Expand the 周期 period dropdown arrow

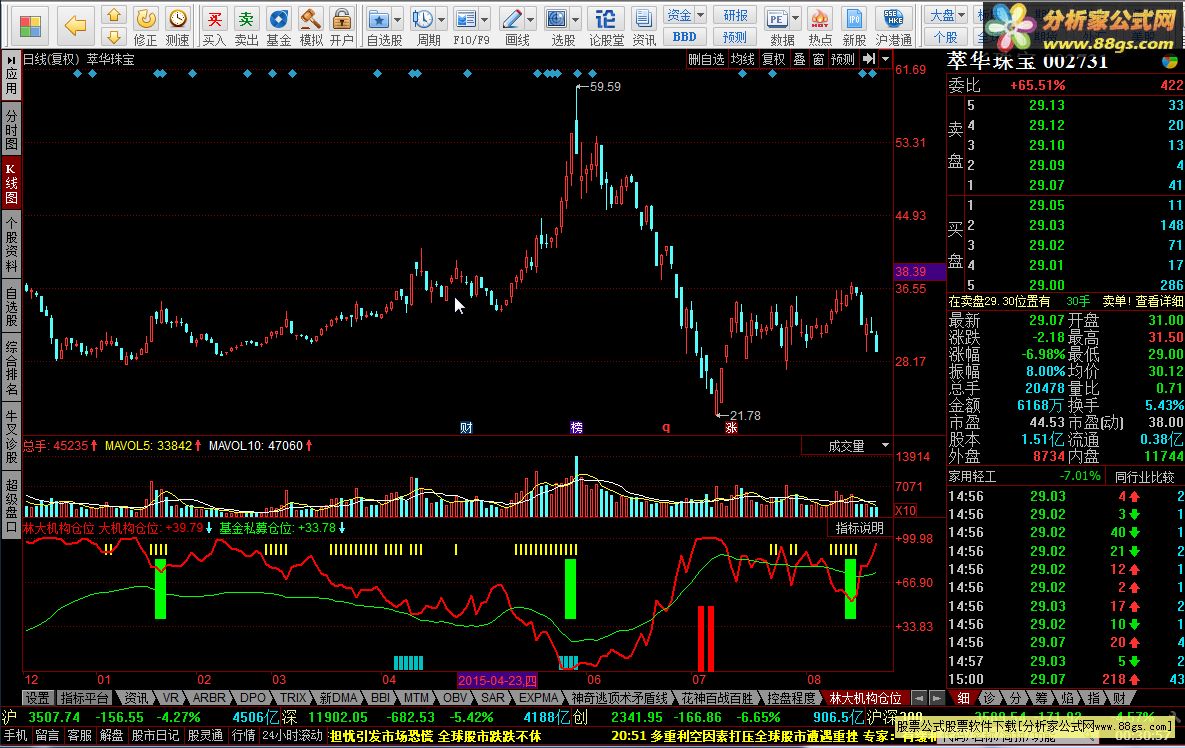coord(441,20)
